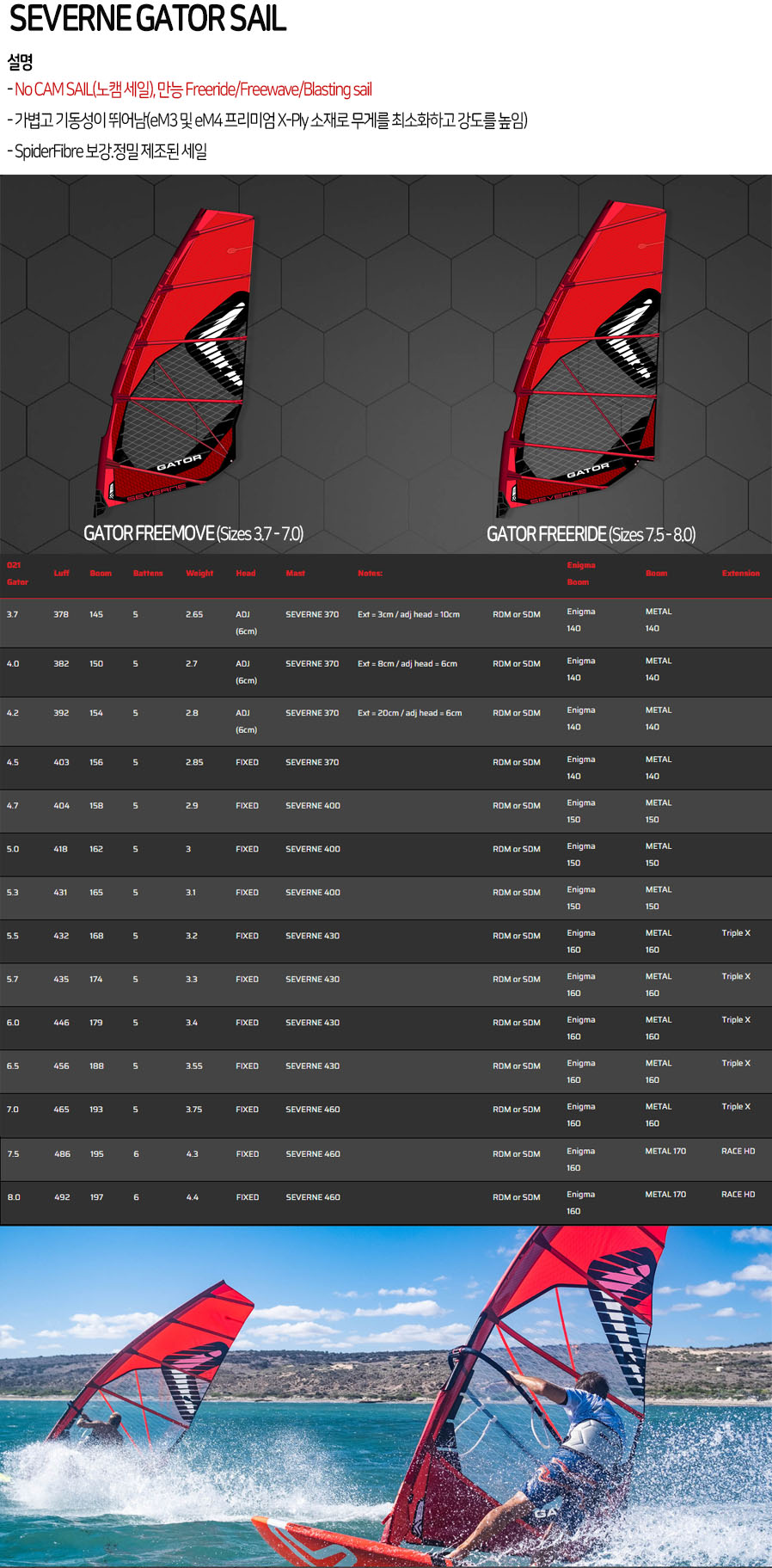Select weight 2.85 in the 4.5 row
Image resolution: width=772 pixels, height=1568 pixels.
[x=194, y=762]
